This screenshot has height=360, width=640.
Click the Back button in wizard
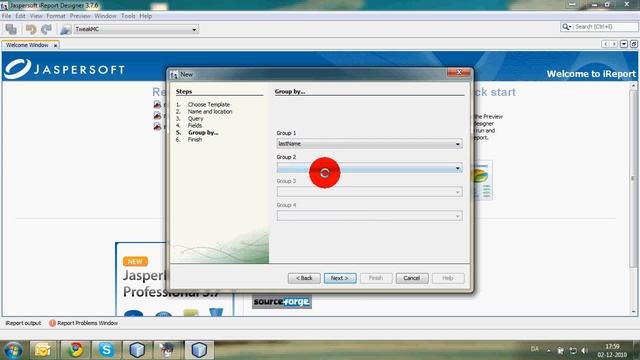click(x=304, y=278)
